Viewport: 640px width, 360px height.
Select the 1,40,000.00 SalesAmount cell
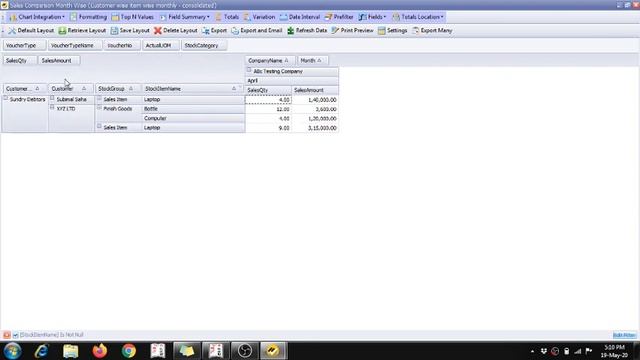tap(315, 100)
